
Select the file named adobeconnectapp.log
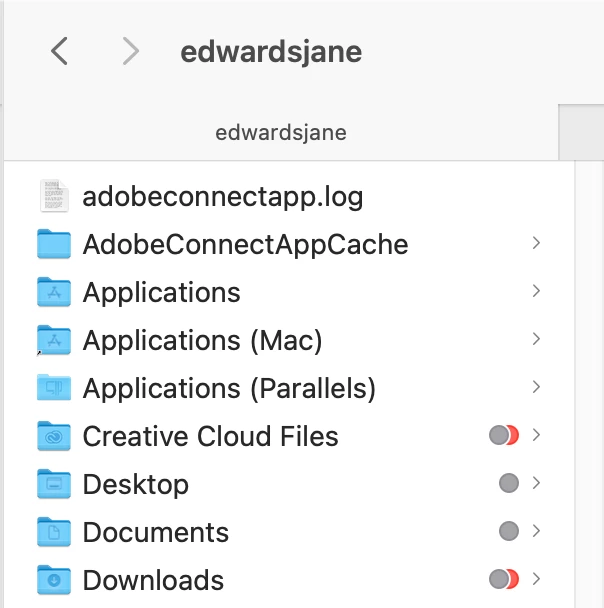point(223,197)
